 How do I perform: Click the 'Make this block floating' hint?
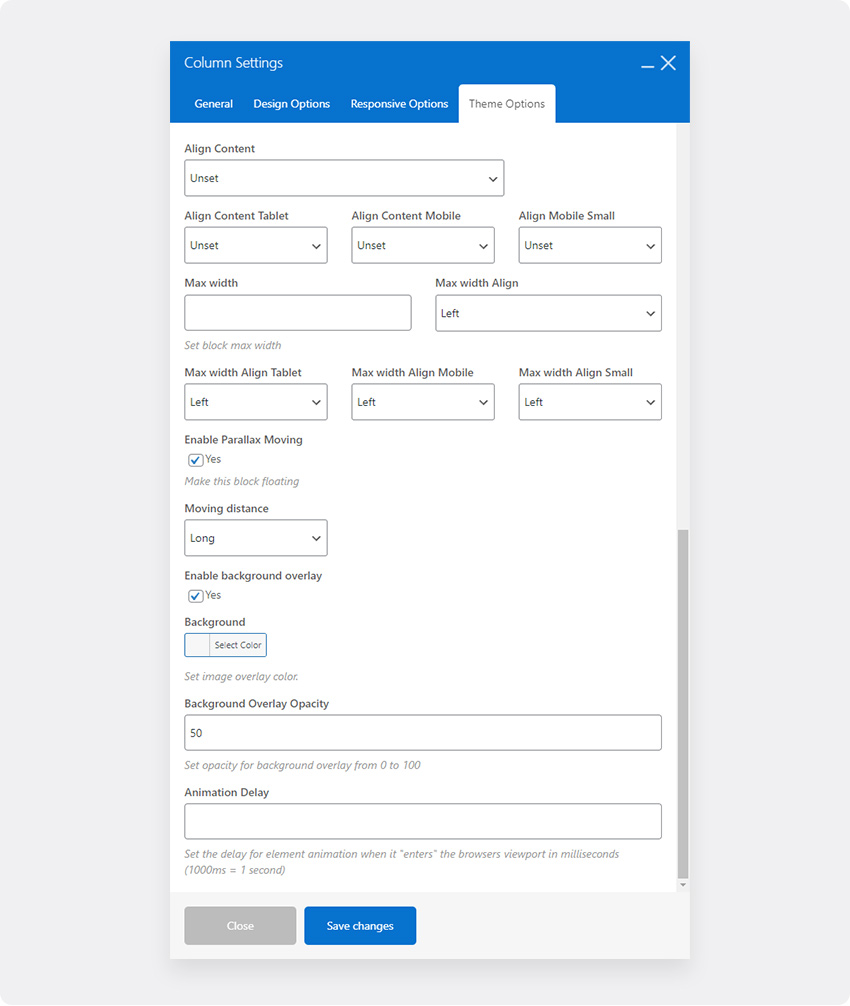241,481
